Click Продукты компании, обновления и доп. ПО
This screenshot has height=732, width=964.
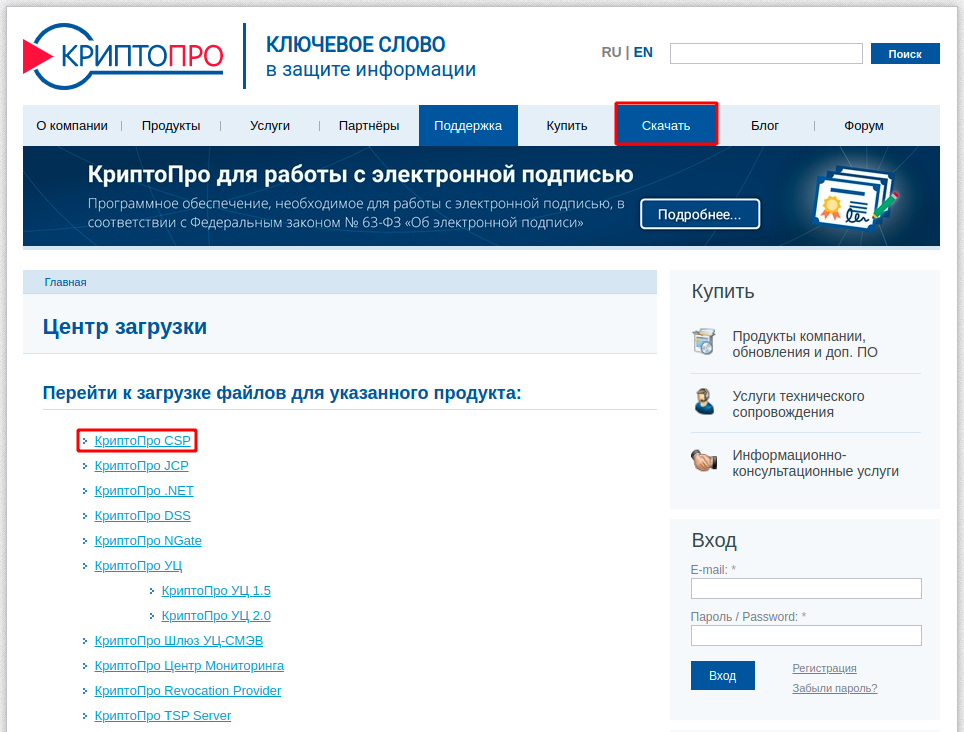[805, 344]
